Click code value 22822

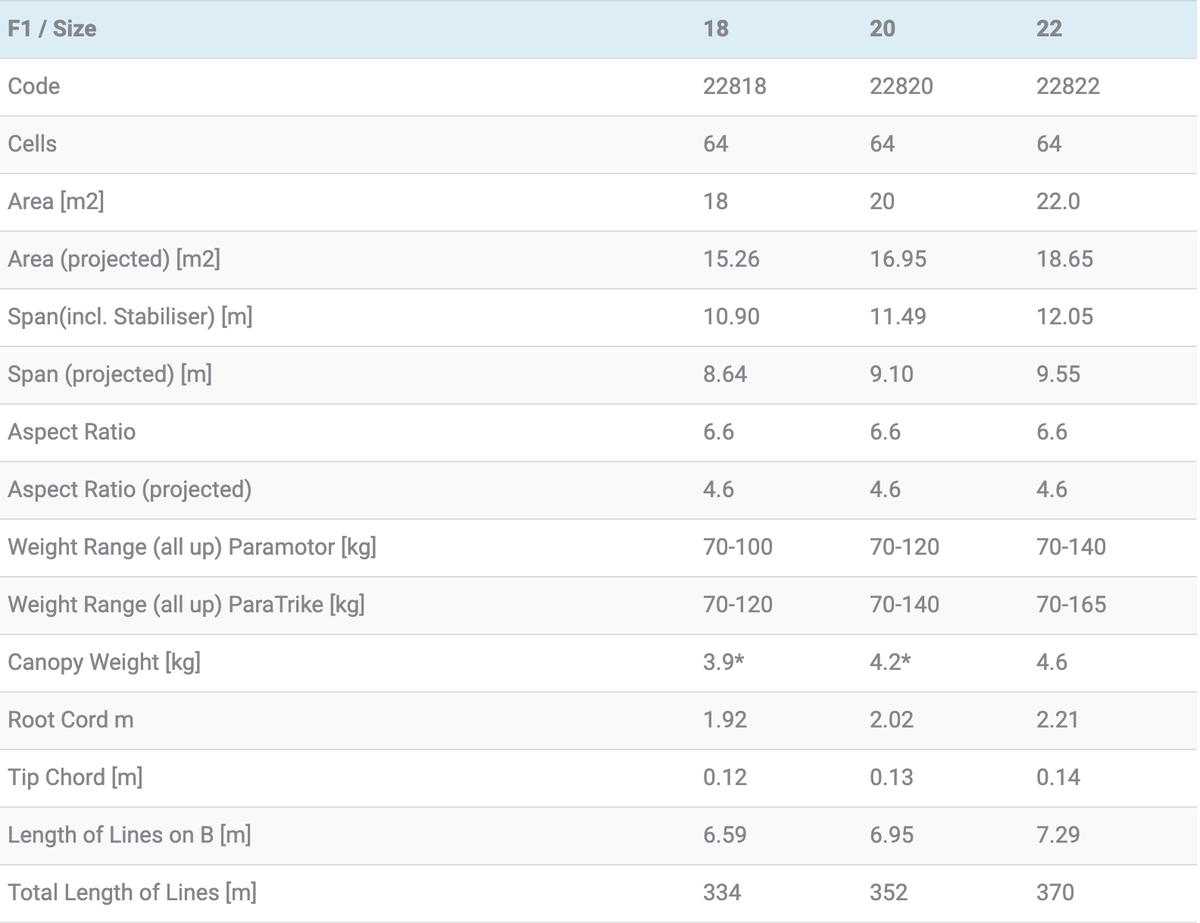click(1068, 87)
